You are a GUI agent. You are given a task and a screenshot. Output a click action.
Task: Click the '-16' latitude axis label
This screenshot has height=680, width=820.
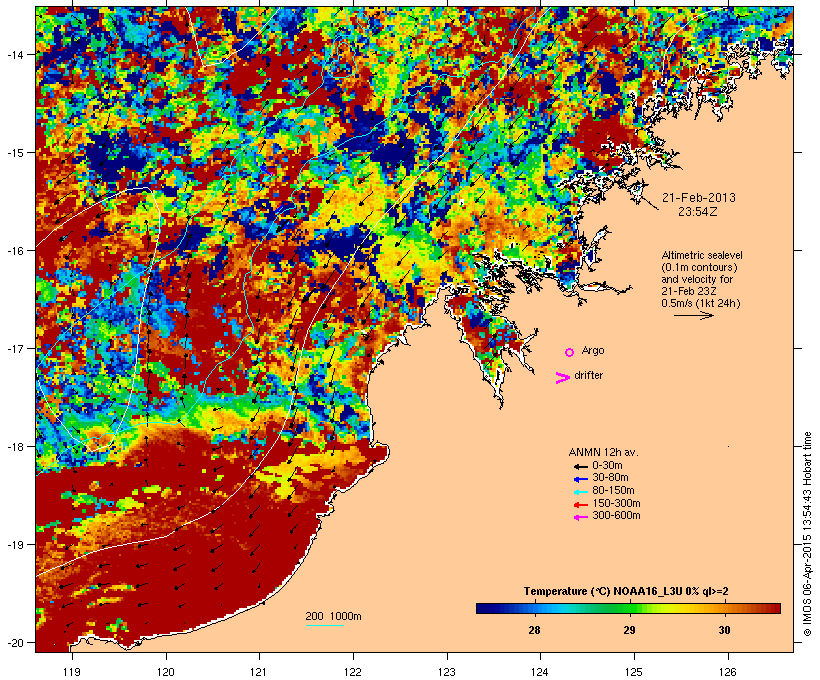coord(15,251)
